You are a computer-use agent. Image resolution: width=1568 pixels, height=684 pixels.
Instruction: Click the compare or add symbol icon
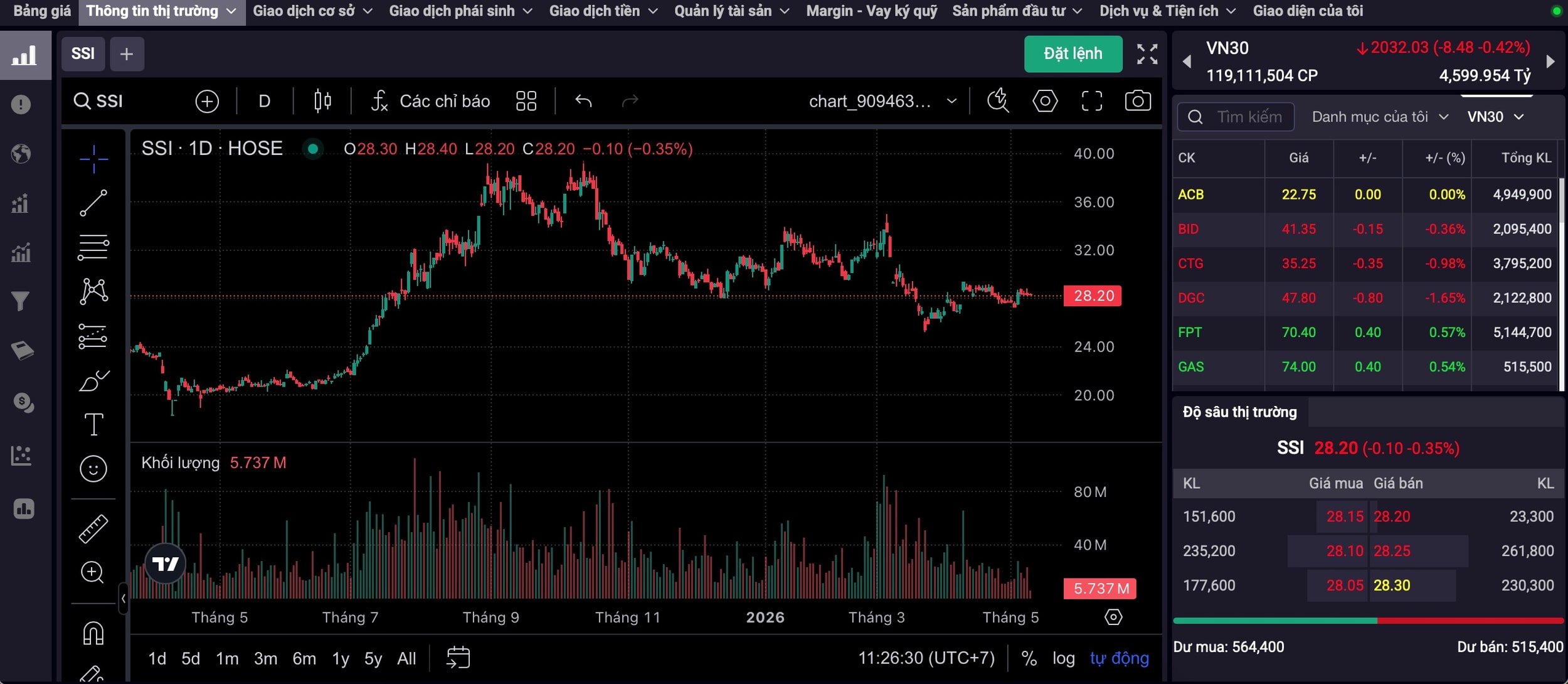coord(207,101)
